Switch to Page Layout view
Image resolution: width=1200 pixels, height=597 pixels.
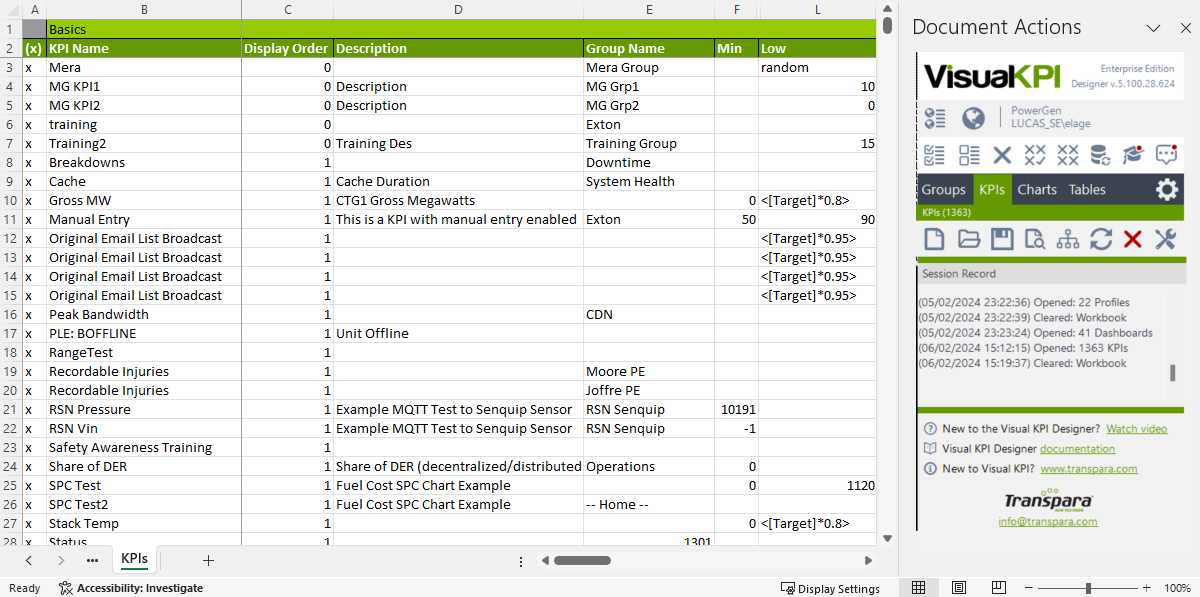pyautogui.click(x=958, y=588)
